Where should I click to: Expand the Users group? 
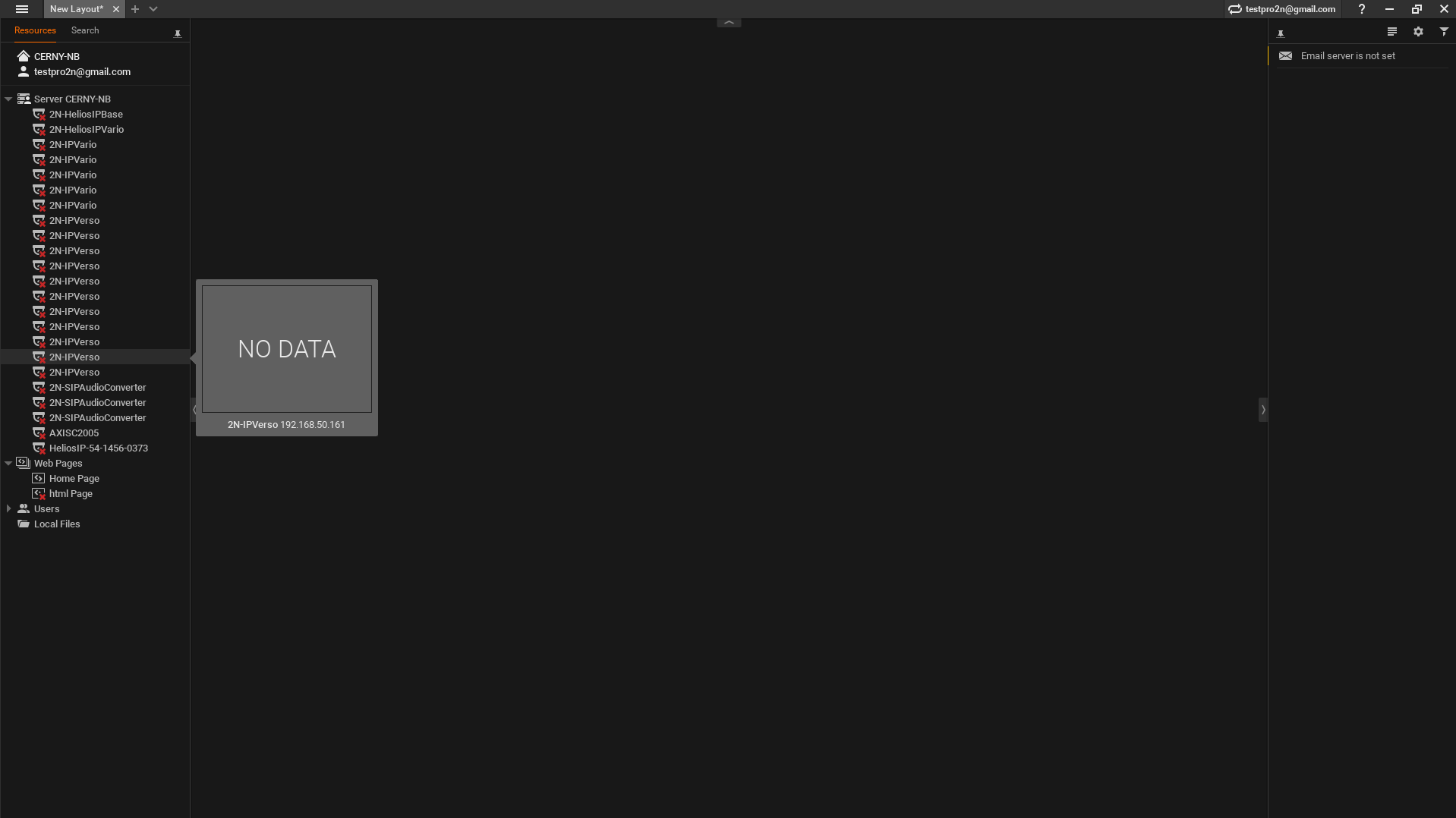[x=8, y=509]
